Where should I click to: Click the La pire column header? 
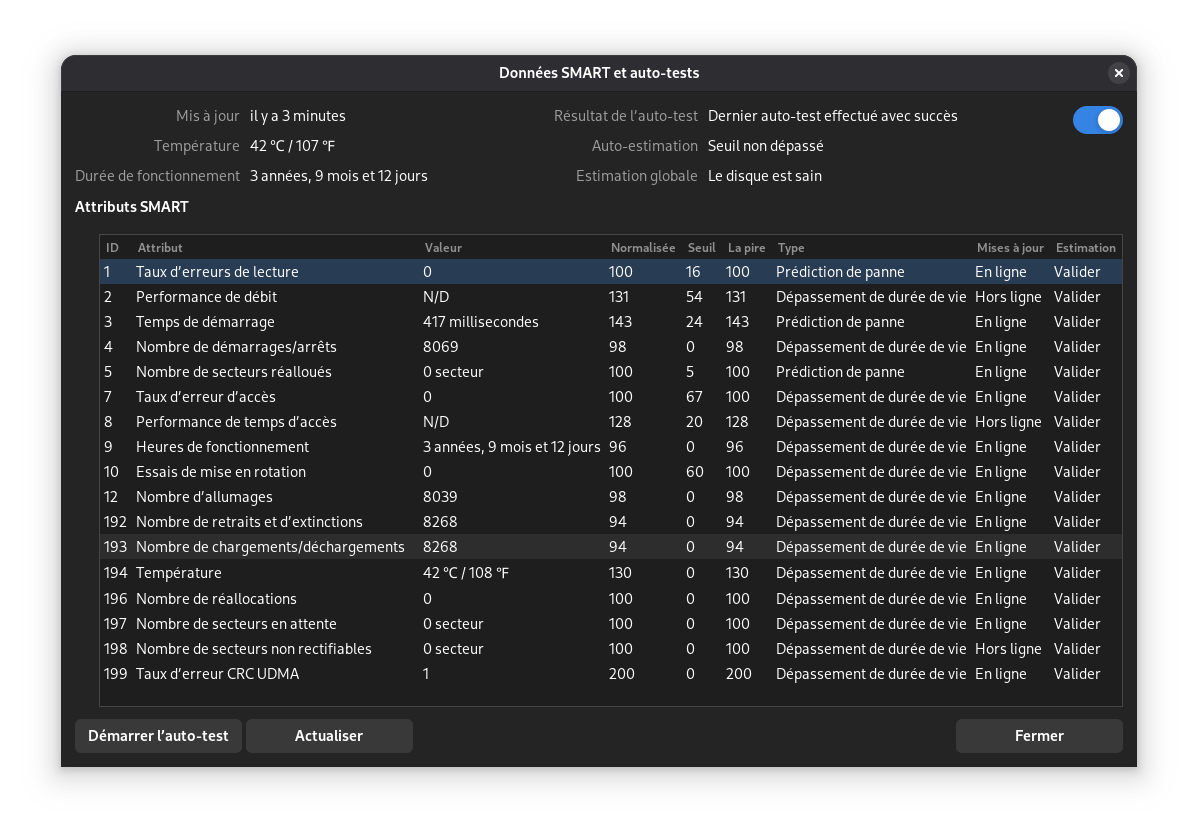746,247
